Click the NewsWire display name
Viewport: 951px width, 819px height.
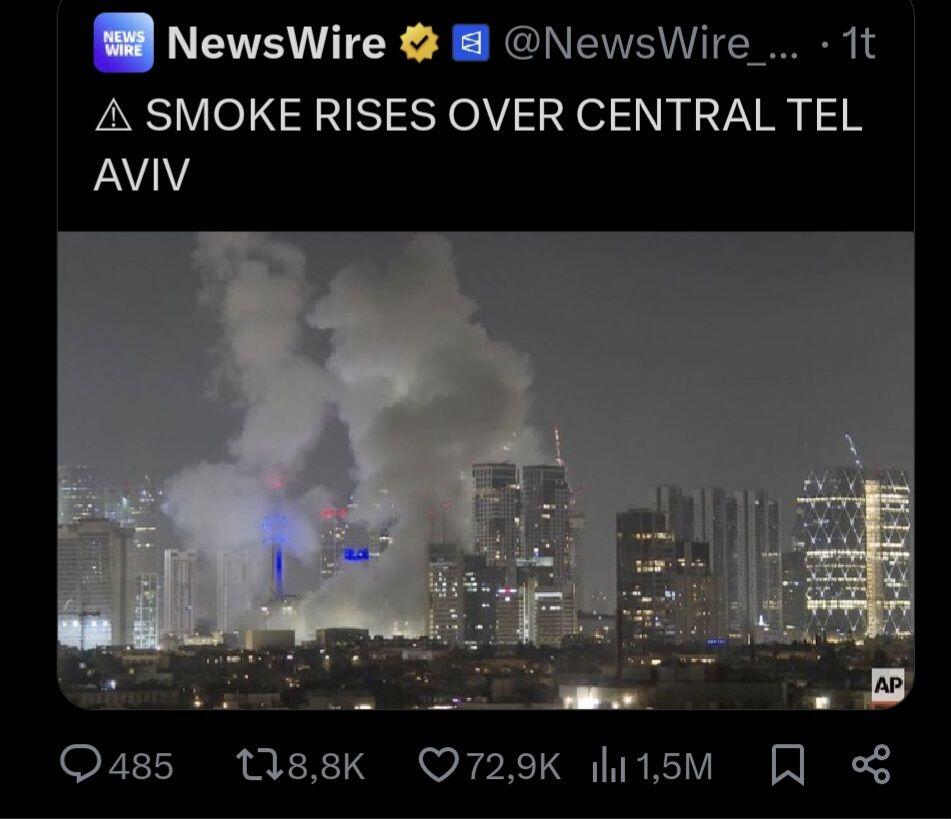(x=277, y=43)
